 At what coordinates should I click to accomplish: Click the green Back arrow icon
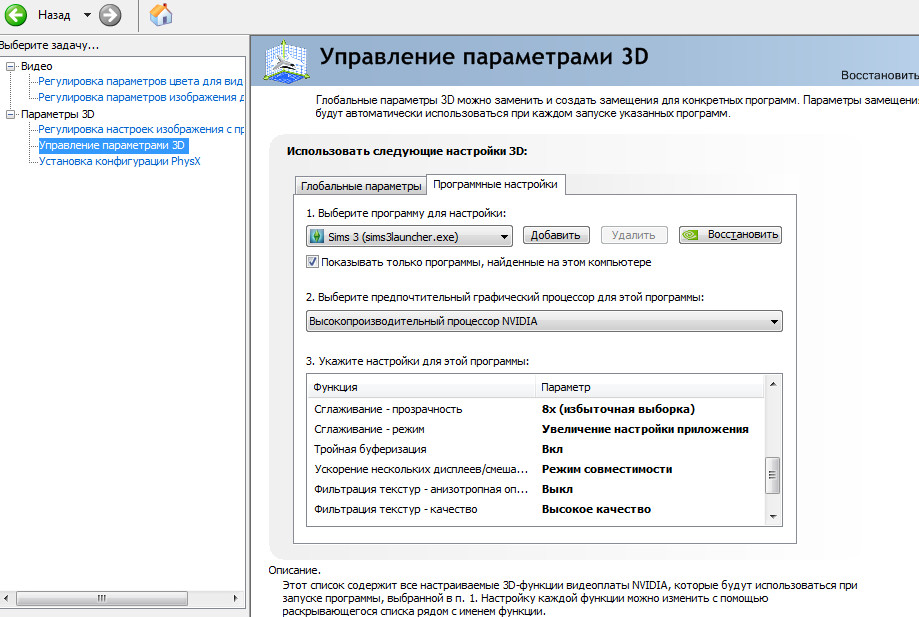(16, 15)
